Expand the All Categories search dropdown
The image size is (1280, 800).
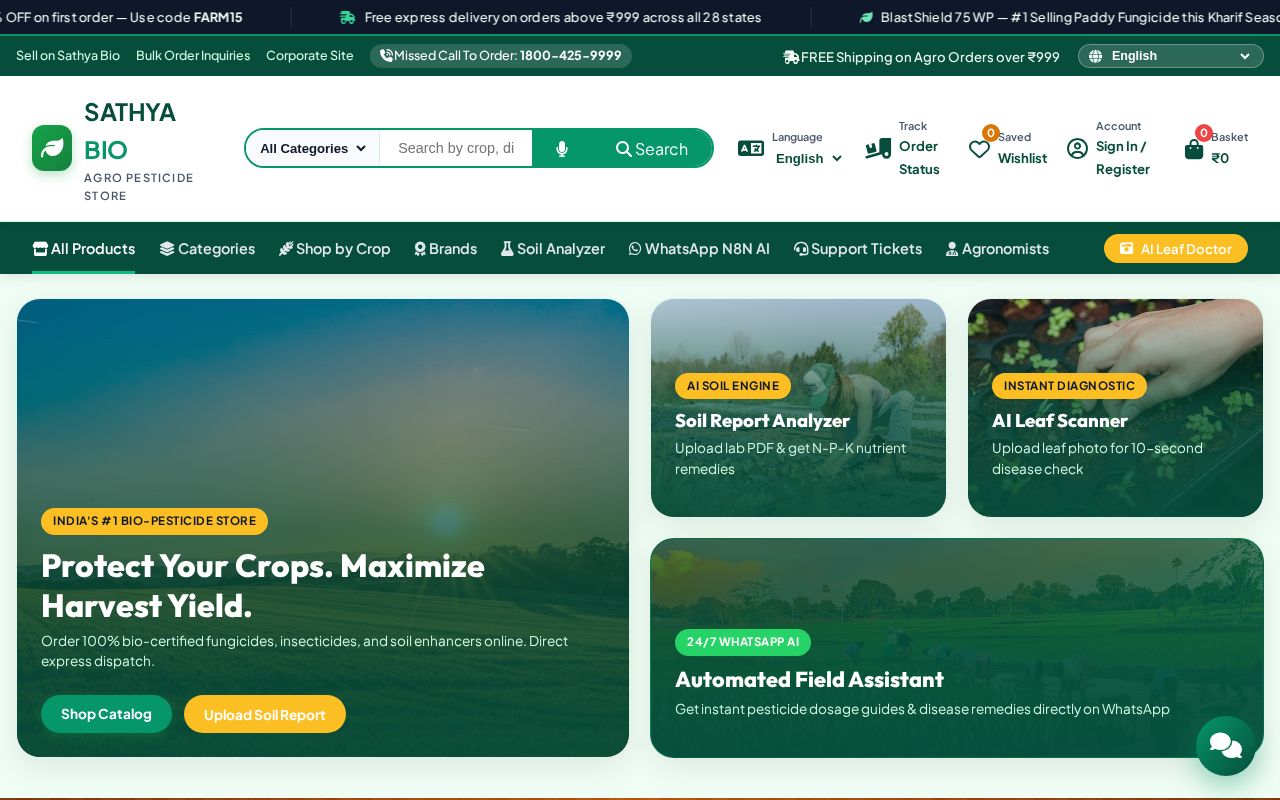point(313,148)
